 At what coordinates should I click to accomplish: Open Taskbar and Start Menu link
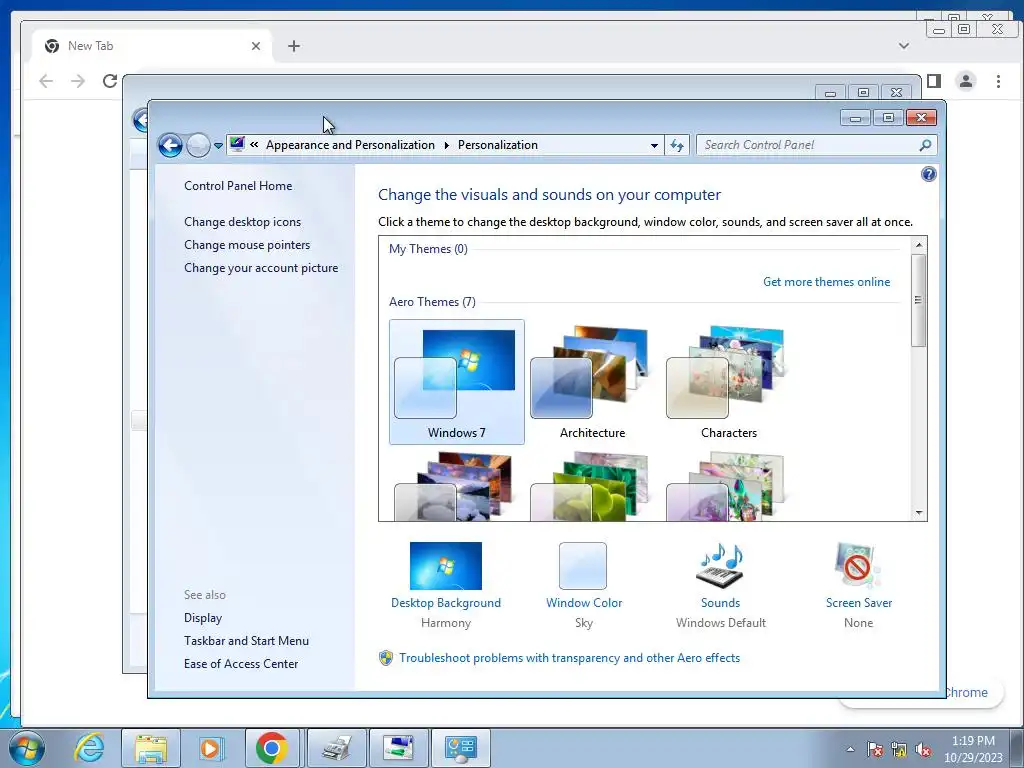[x=246, y=640]
